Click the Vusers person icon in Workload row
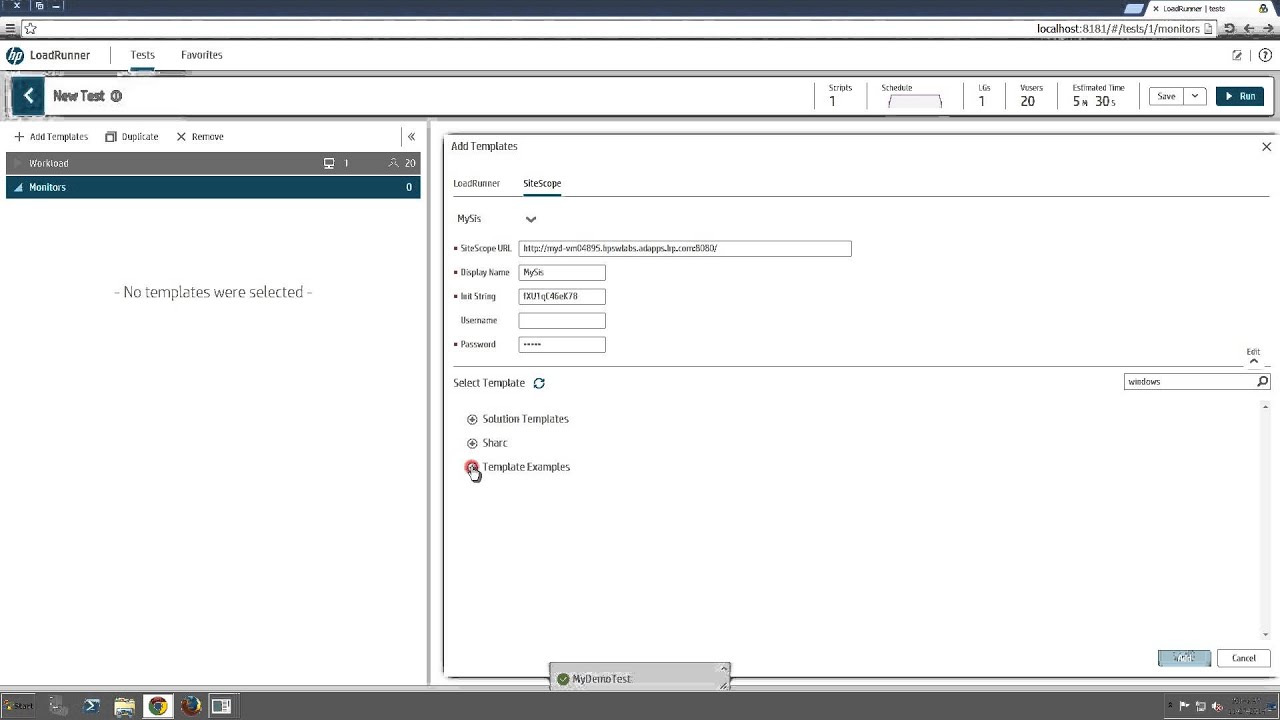 pyautogui.click(x=394, y=163)
